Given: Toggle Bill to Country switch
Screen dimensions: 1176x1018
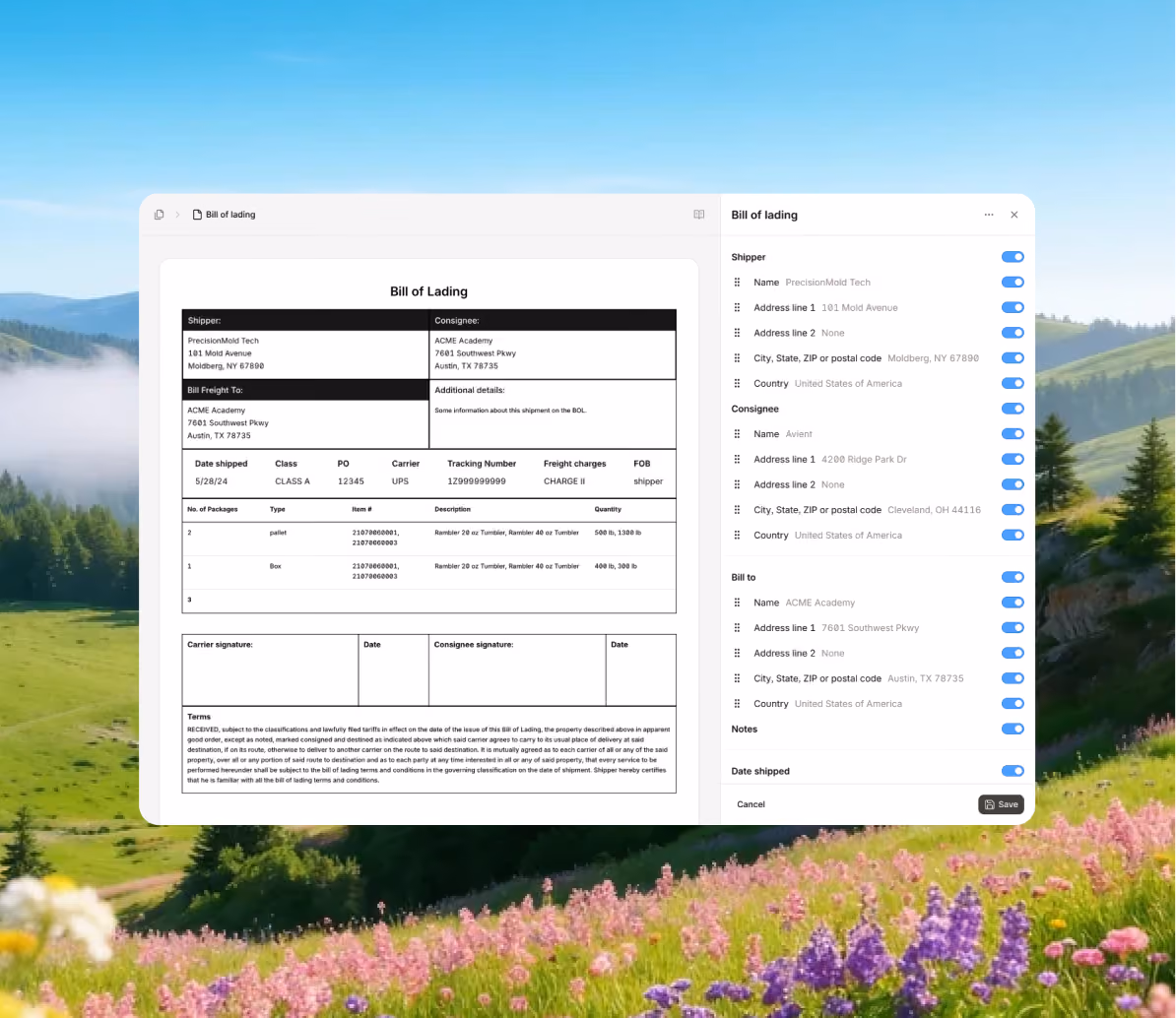Looking at the screenshot, I should point(1013,704).
